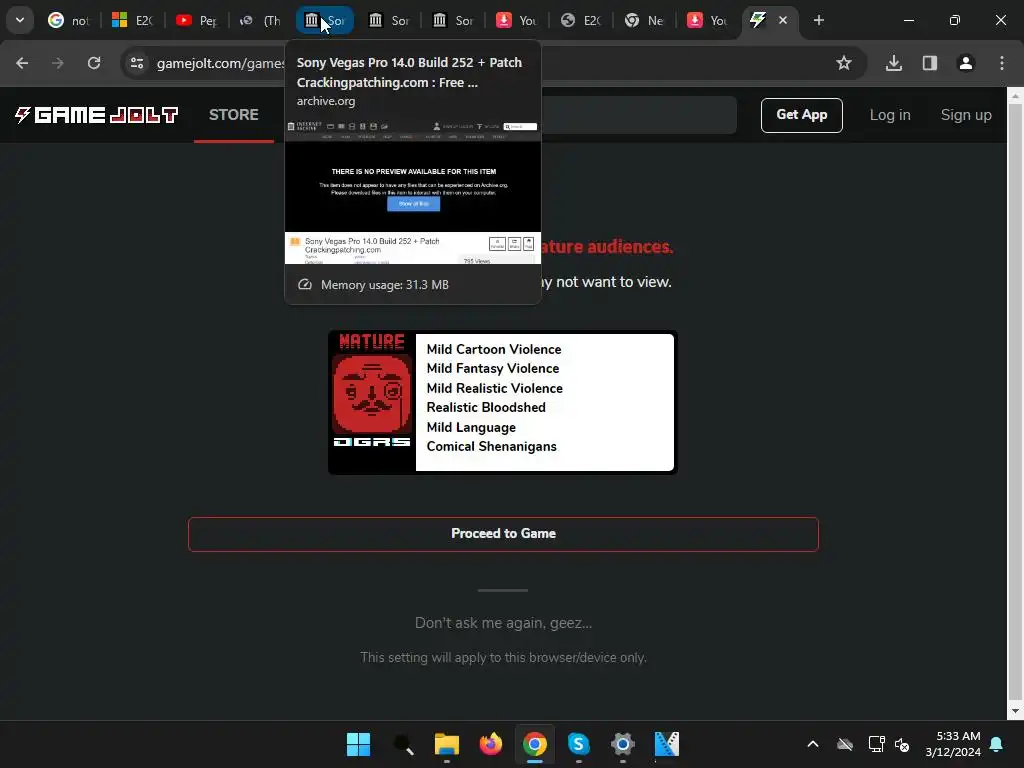
Task: Switch to the Google 'not' tab
Action: [68, 20]
